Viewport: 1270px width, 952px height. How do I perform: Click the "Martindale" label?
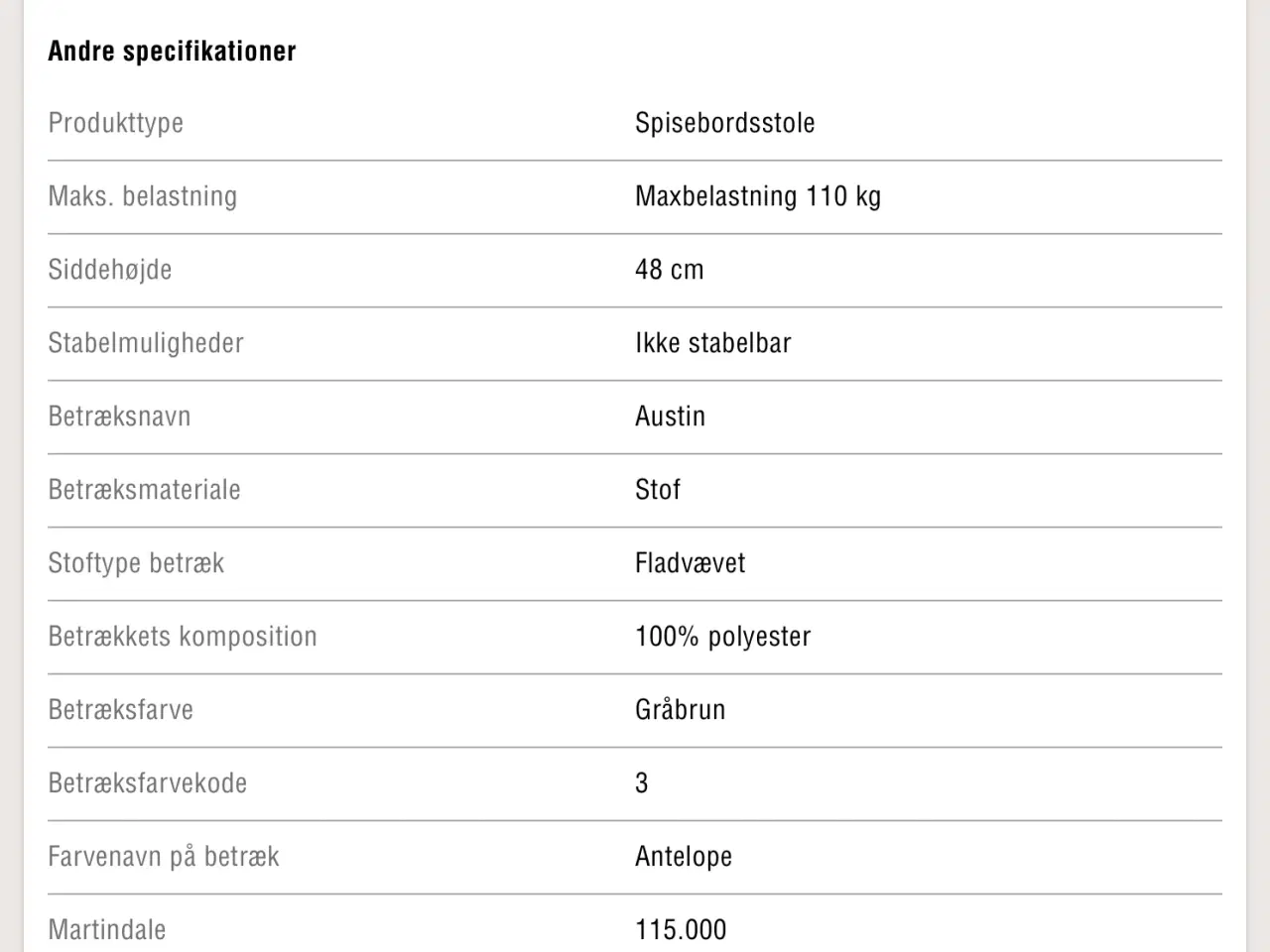pos(106,930)
